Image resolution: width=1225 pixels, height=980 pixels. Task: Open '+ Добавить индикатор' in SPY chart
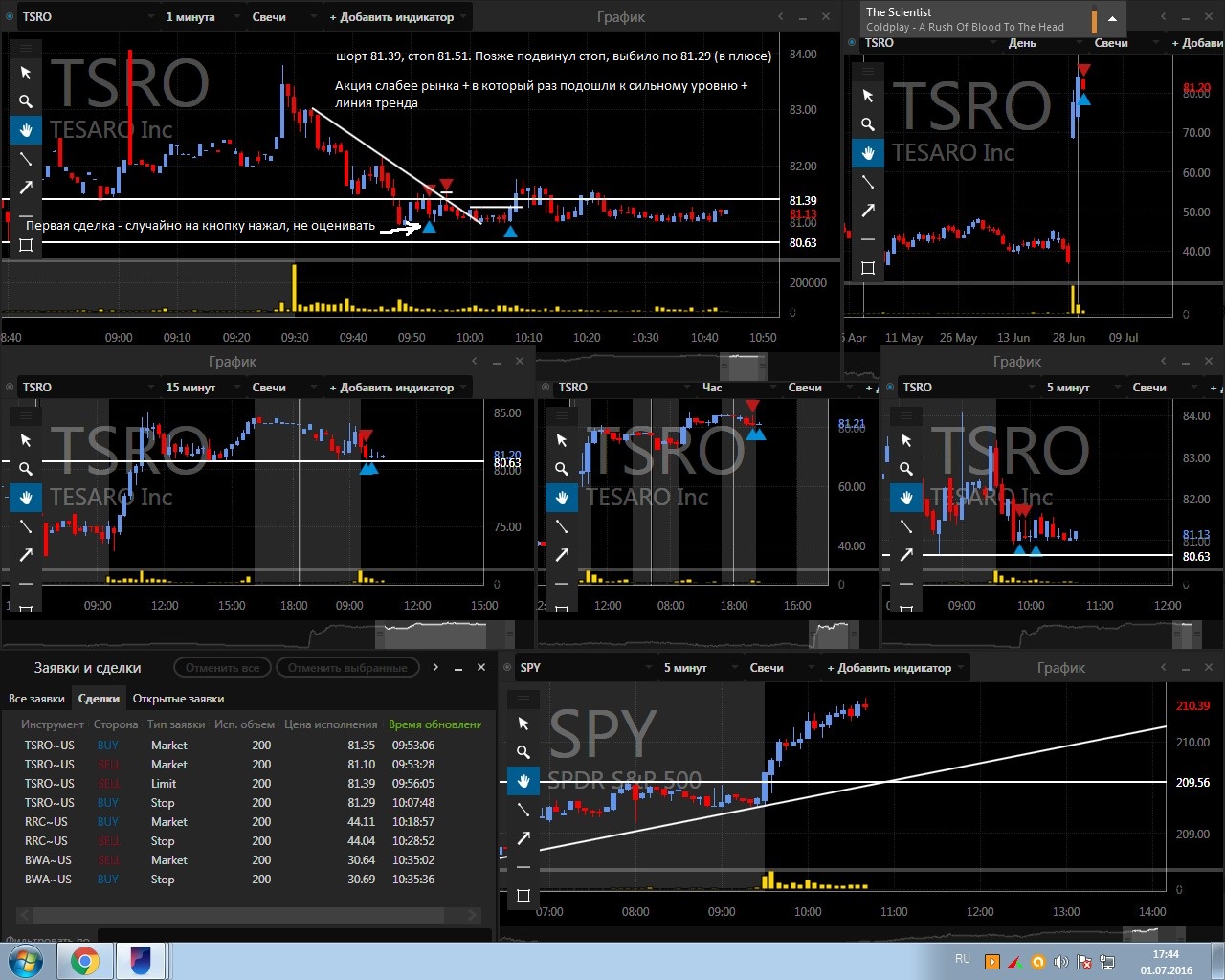pos(896,668)
